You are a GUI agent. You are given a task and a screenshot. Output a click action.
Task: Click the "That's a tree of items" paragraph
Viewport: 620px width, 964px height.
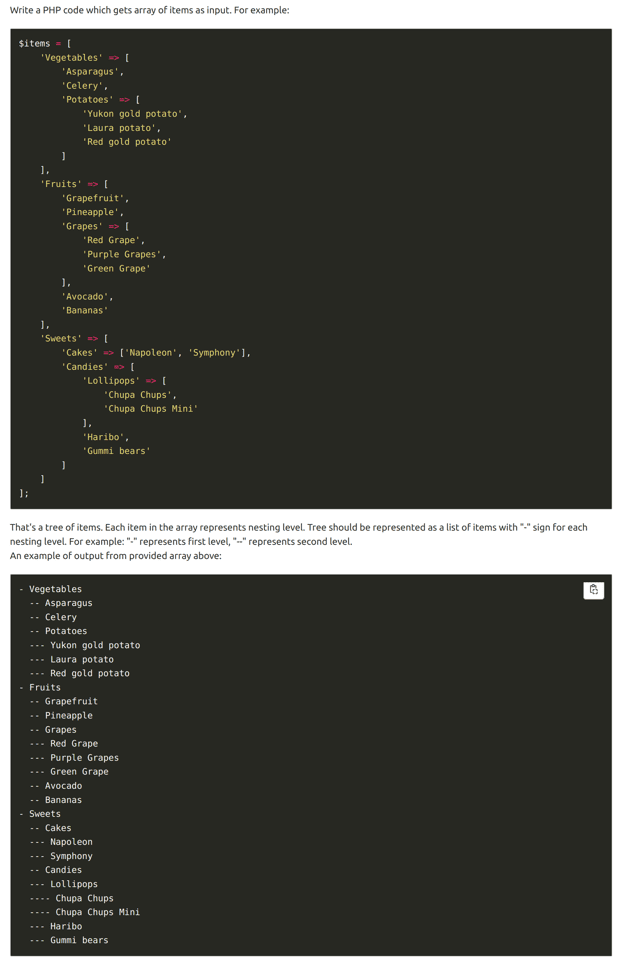(x=298, y=527)
